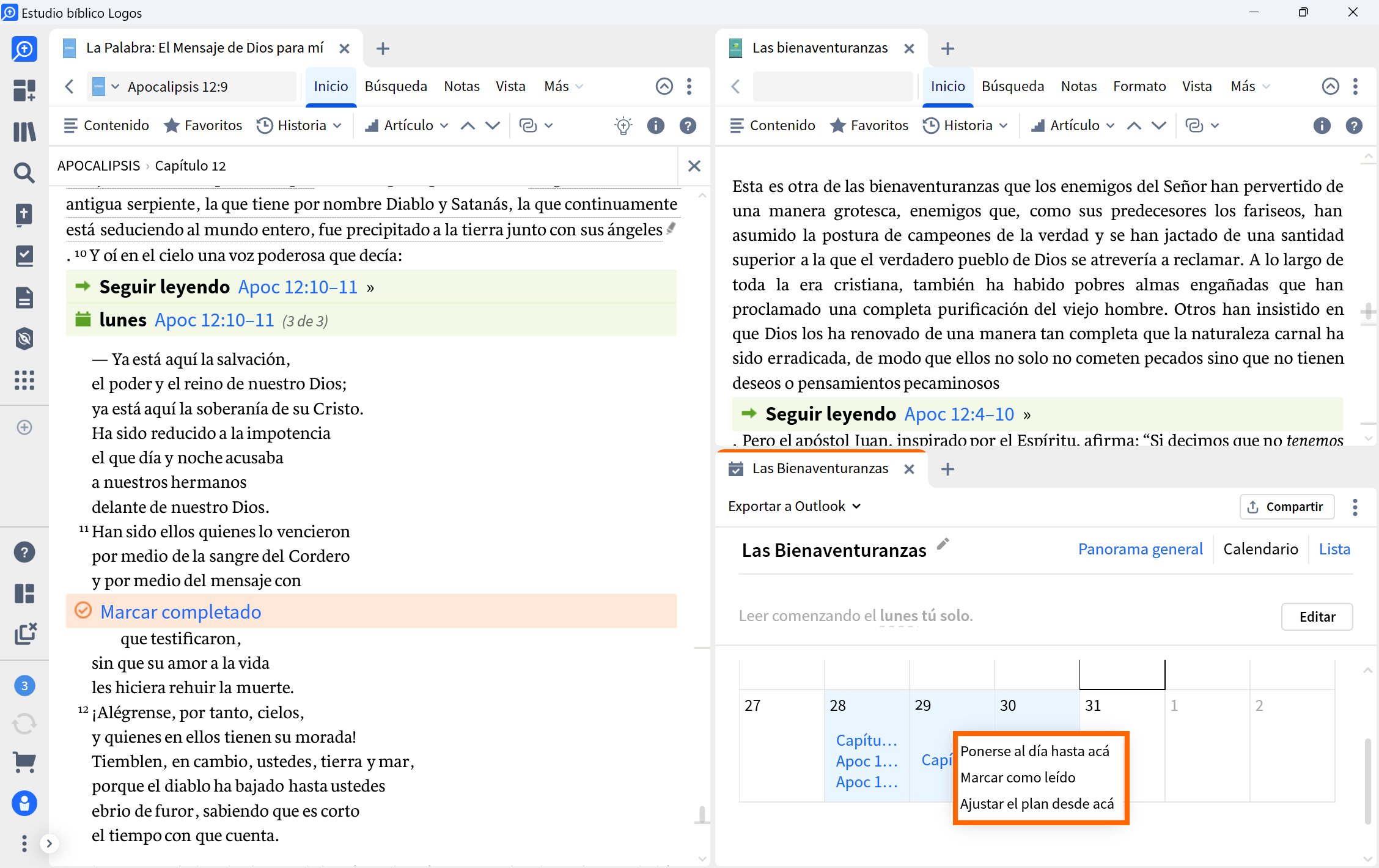This screenshot has height=868, width=1379.
Task: Click Marcar completado link
Action: point(180,611)
